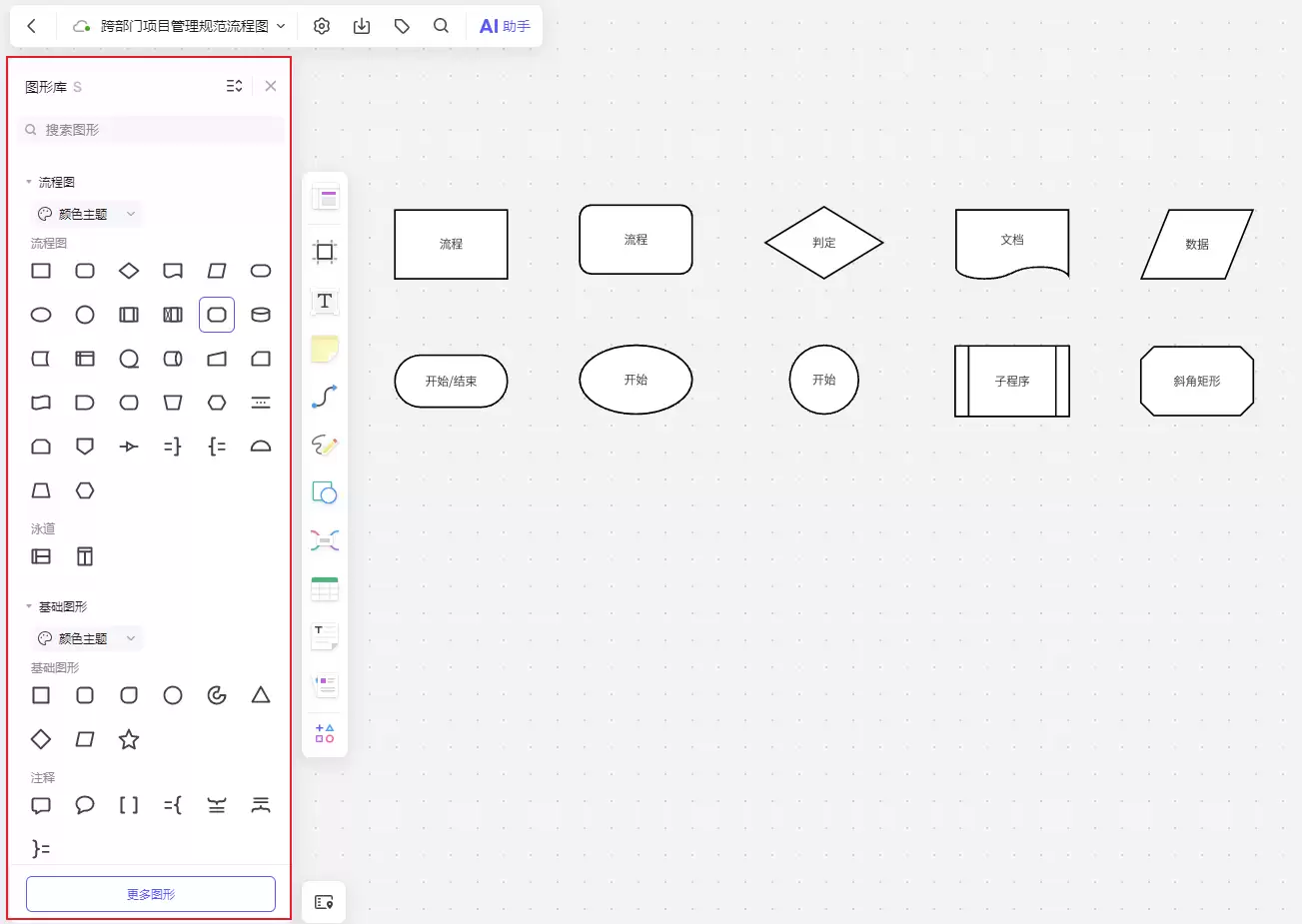Select the green table tool
This screenshot has height=924, width=1302.
coord(325,588)
